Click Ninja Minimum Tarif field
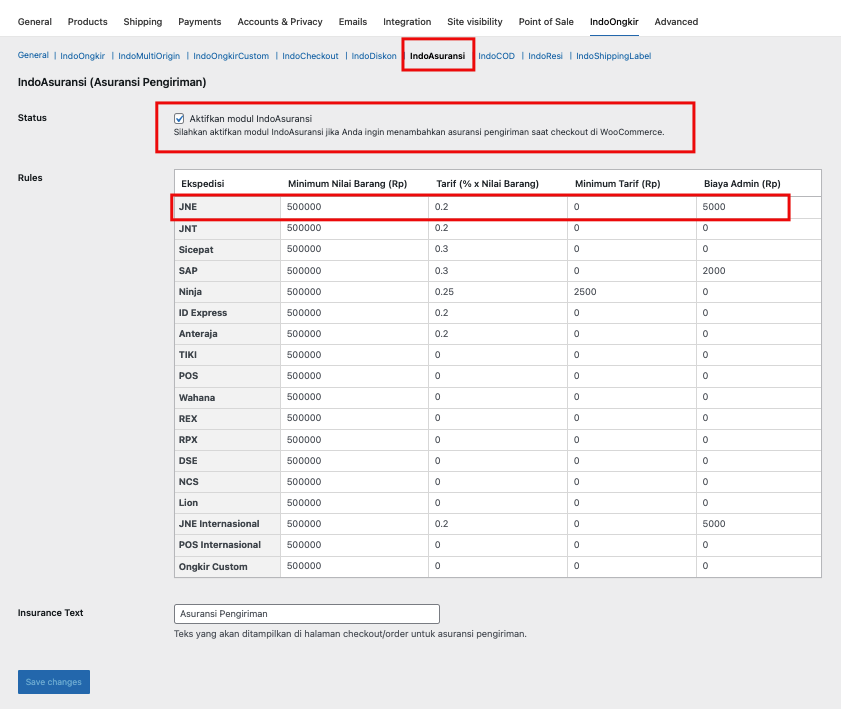Screen dimensions: 841x709 click(x=631, y=292)
